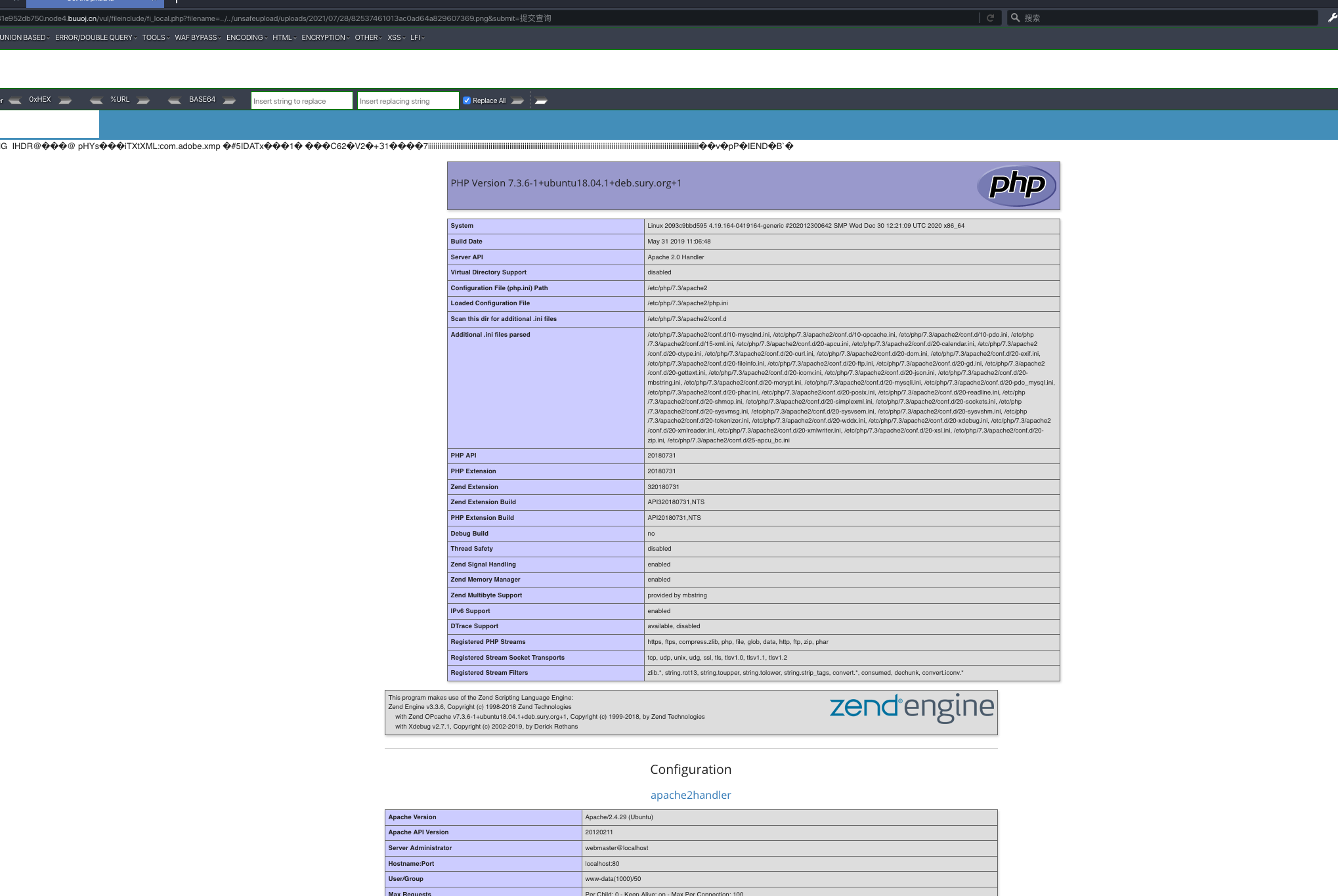The height and width of the screenshot is (896, 1338).
Task: Open the UNION BASED dropdown menu
Action: 25,37
